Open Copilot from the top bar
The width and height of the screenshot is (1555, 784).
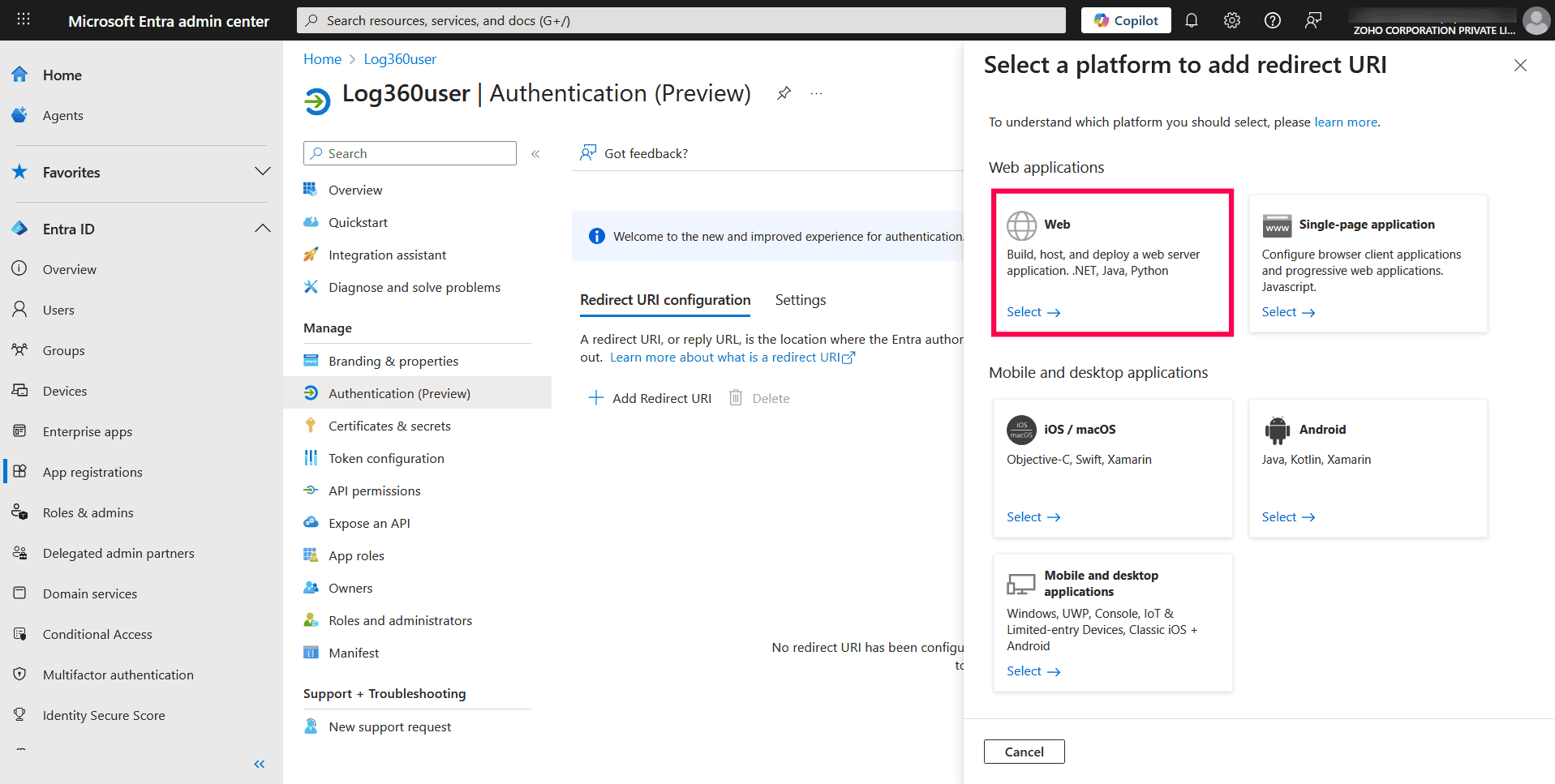pyautogui.click(x=1125, y=19)
